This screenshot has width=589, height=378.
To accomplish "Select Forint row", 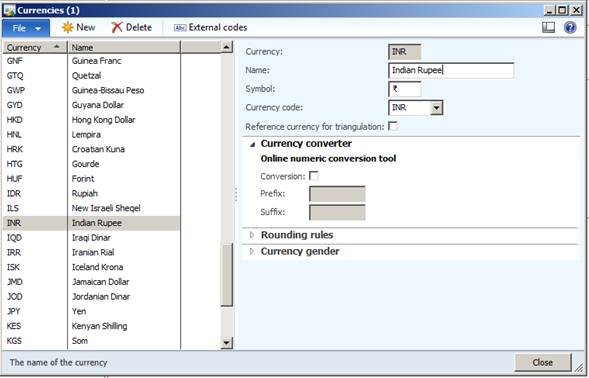I will pos(92,178).
